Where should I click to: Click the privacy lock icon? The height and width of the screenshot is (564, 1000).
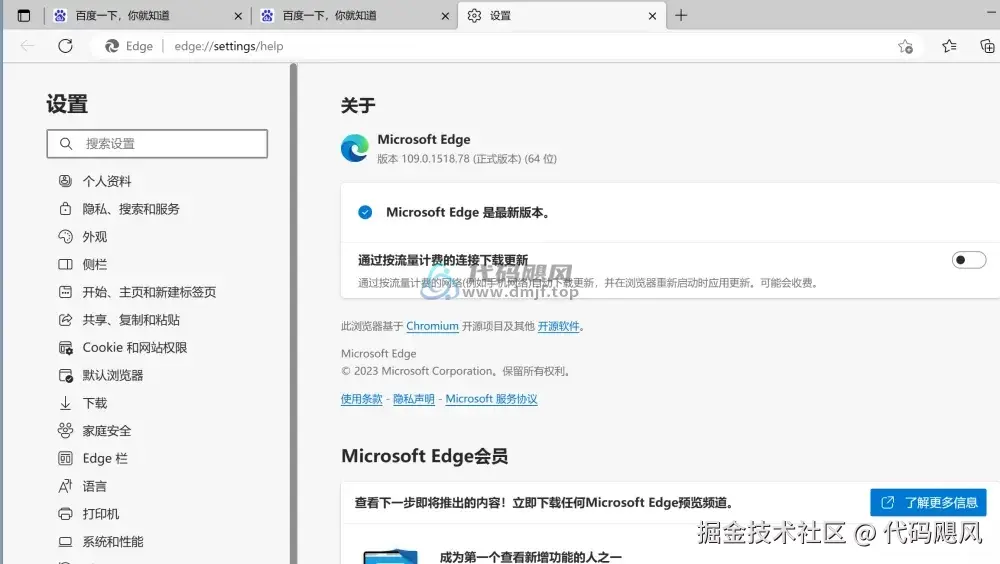pos(65,209)
